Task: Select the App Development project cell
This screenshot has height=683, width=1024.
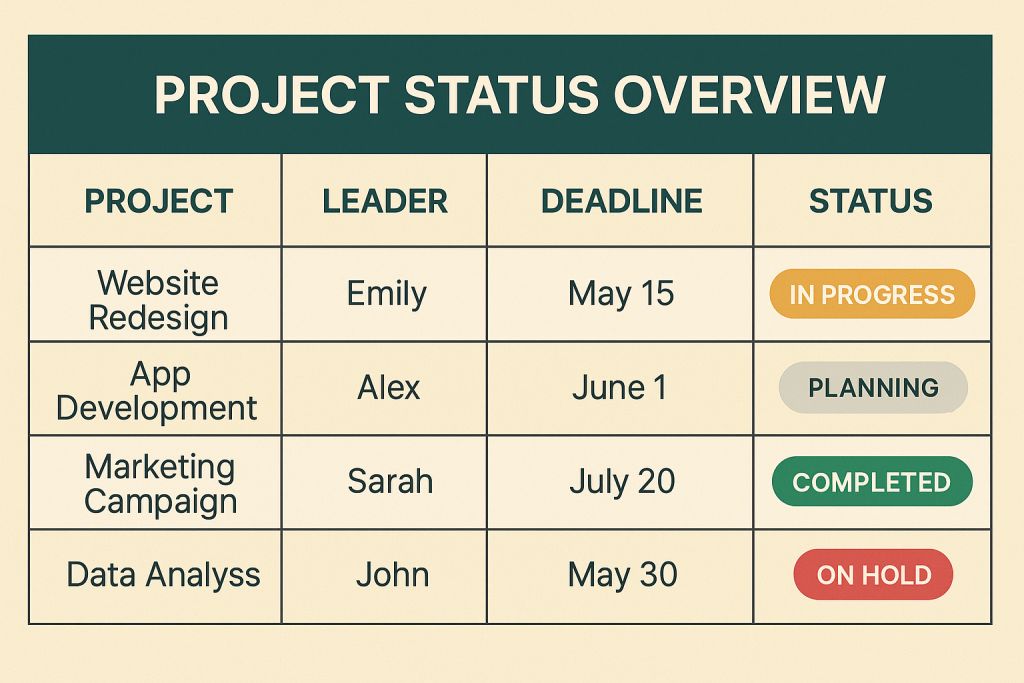Action: click(x=155, y=389)
